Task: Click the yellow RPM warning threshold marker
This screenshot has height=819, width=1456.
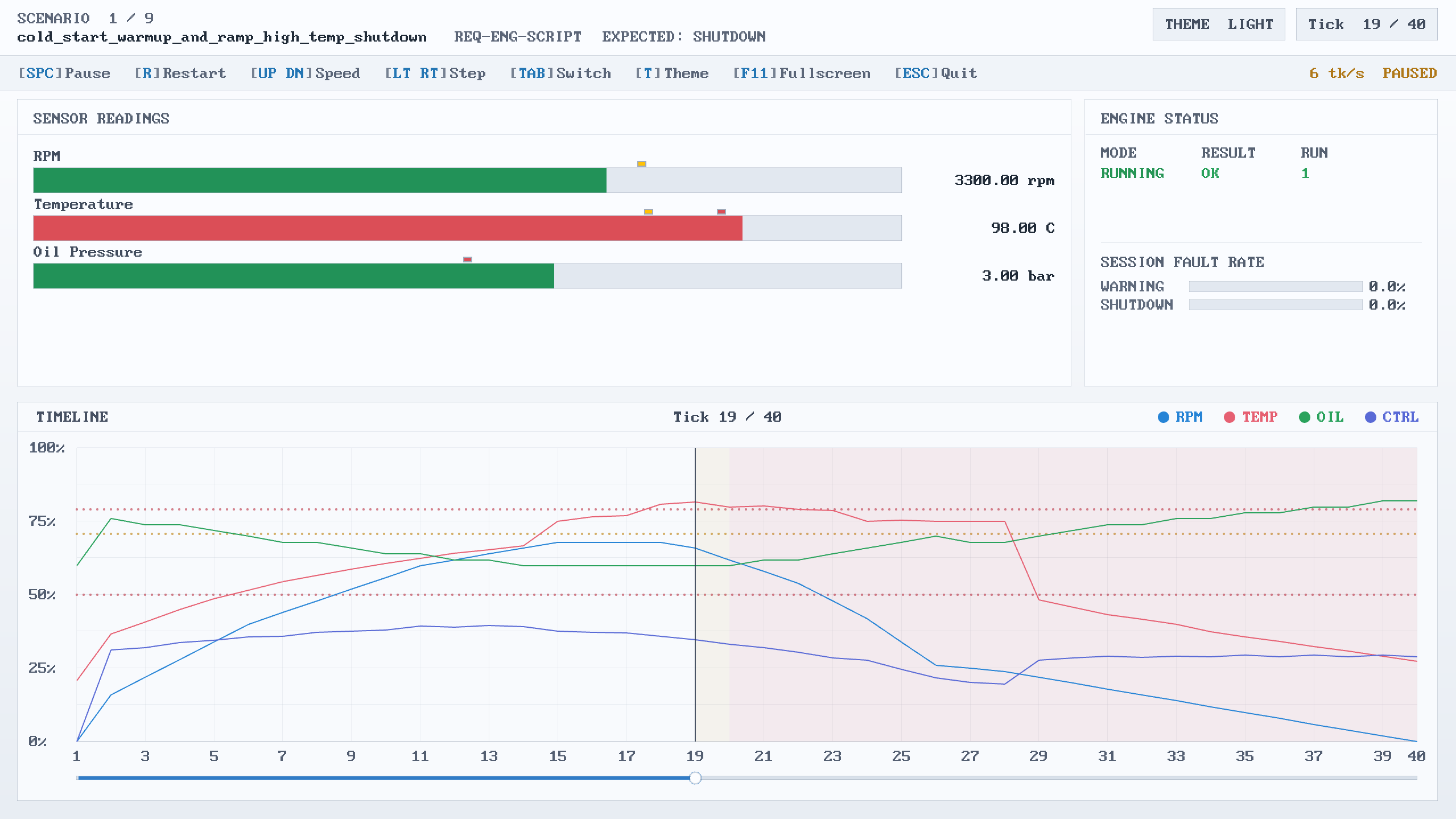Action: coord(641,164)
